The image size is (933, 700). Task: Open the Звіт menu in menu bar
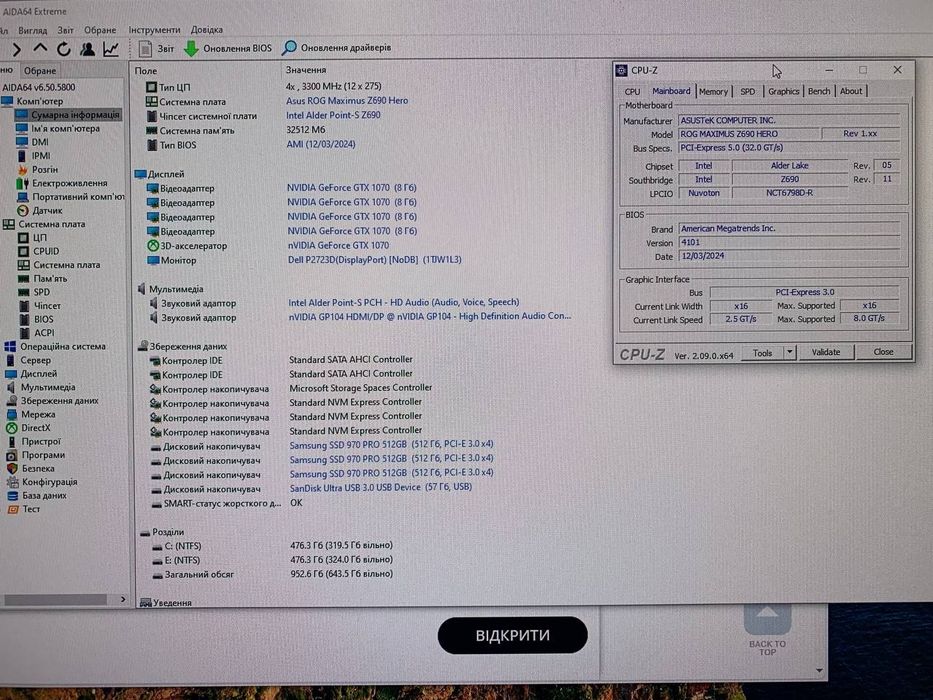tap(65, 30)
